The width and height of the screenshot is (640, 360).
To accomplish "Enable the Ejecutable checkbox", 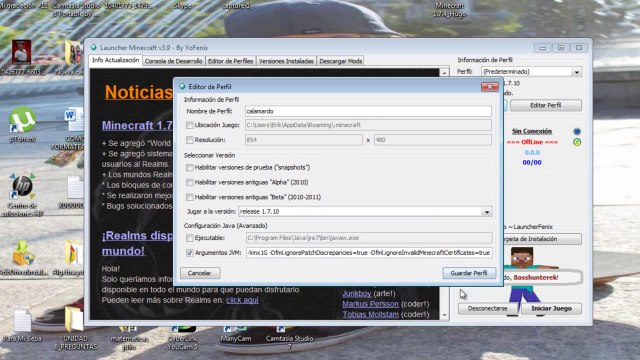I will 189,238.
